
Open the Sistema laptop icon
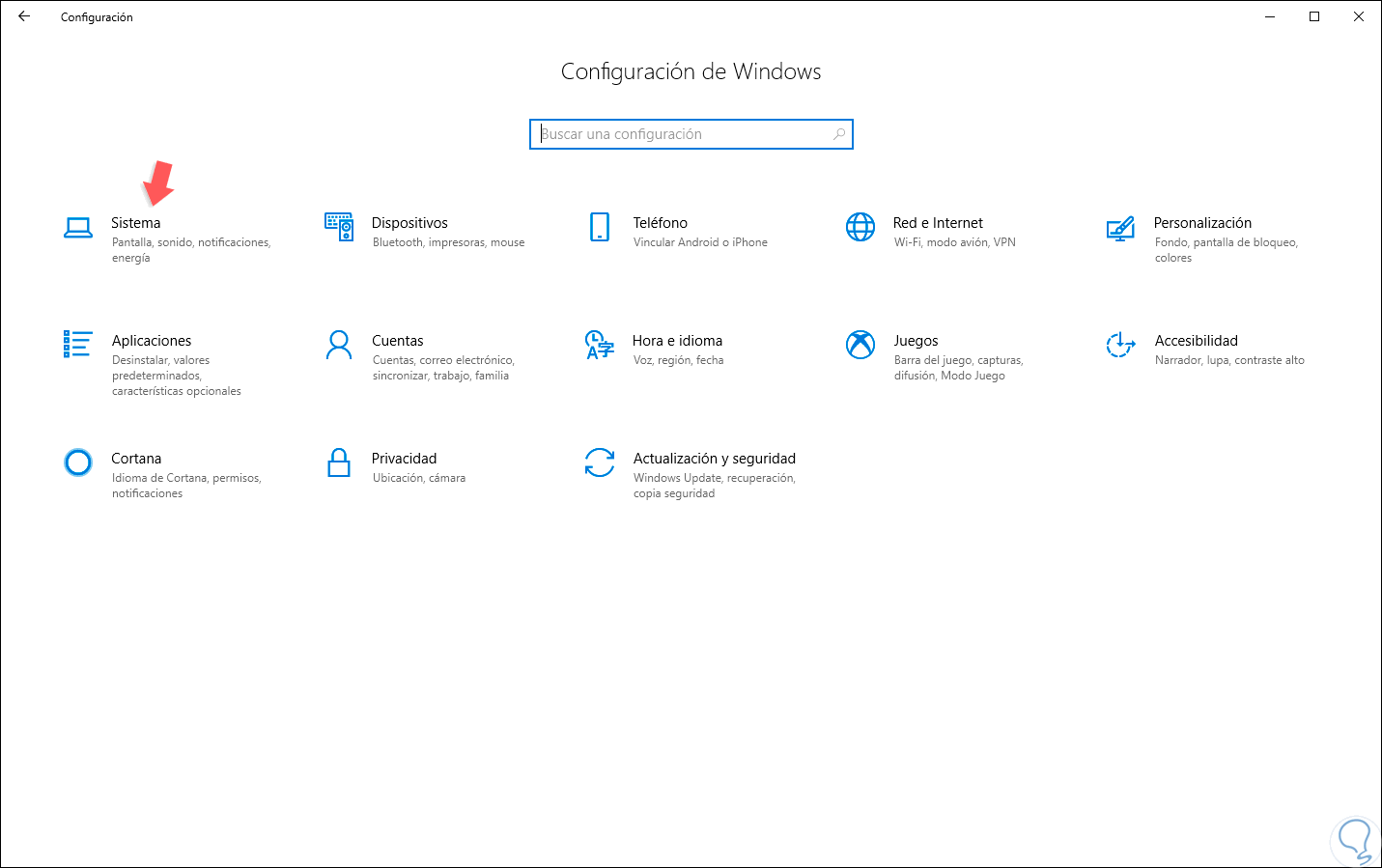tap(78, 228)
